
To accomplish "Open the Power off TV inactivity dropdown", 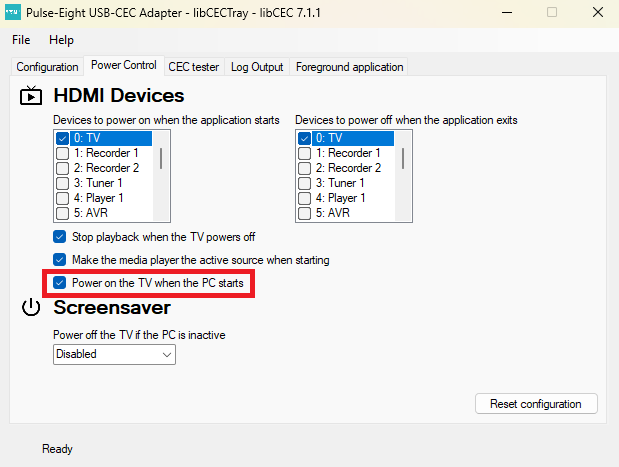I will pos(114,354).
